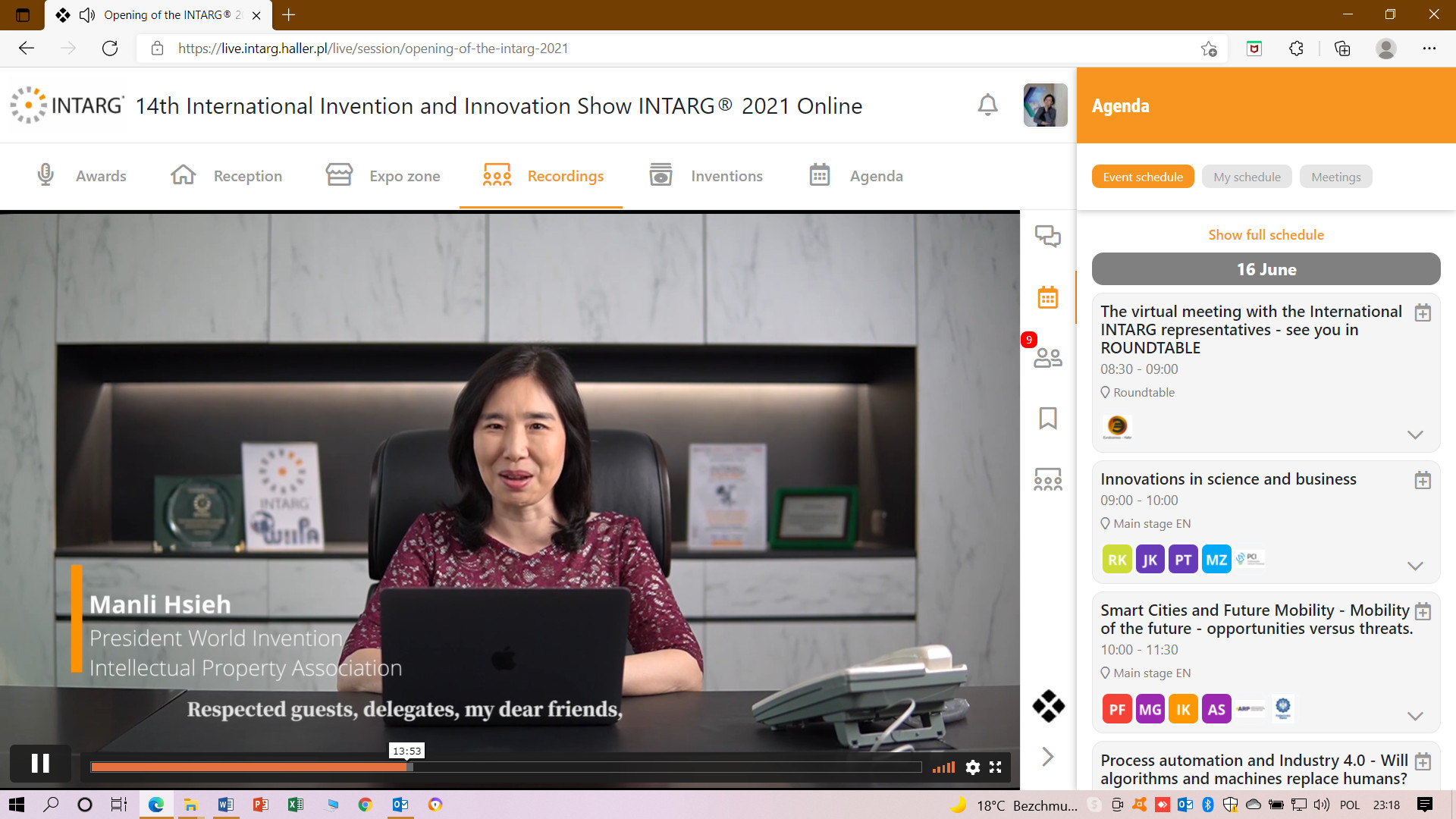Click the INTARG logo

coord(67,105)
